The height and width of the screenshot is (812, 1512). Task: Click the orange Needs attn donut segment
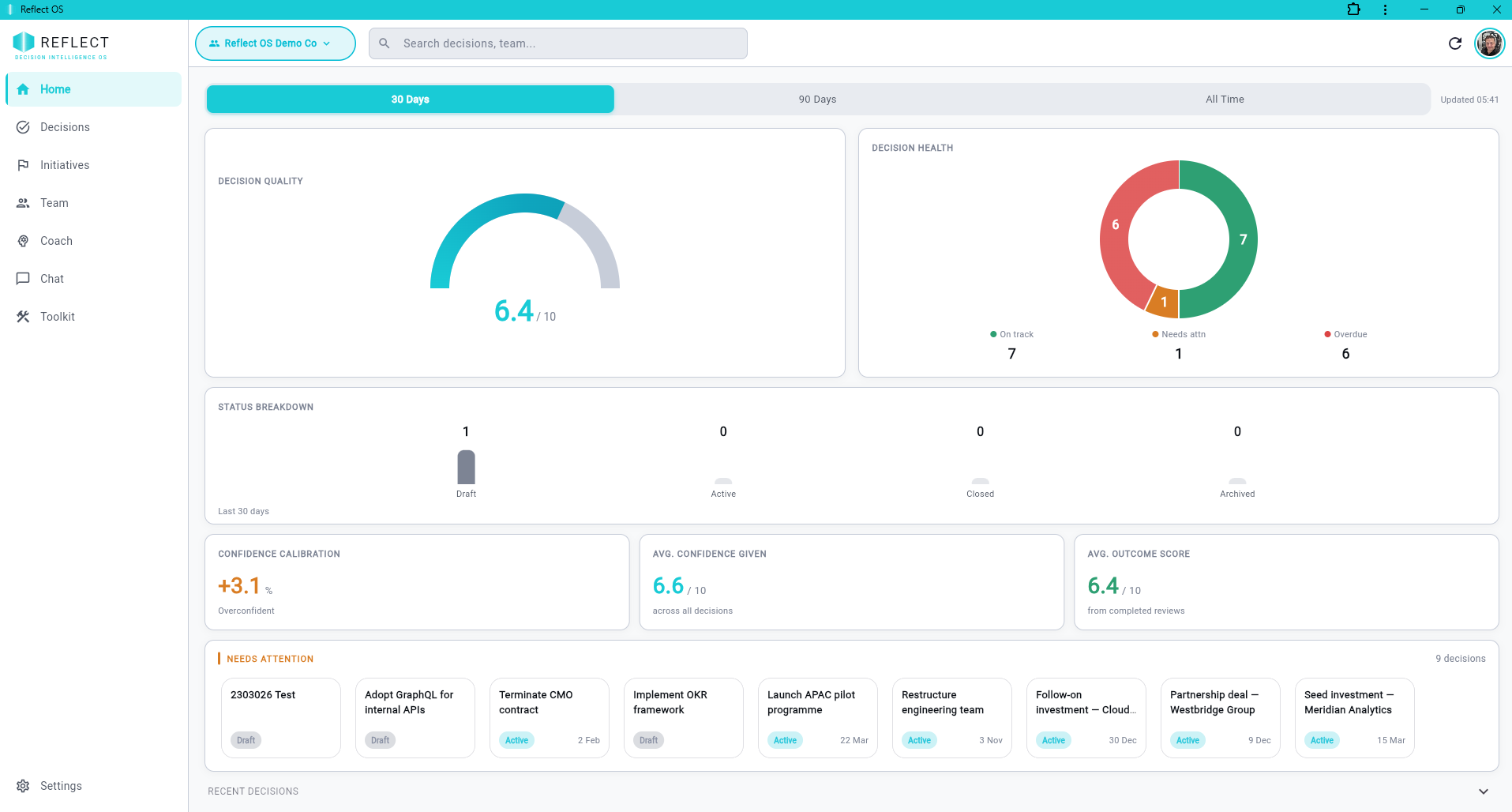(x=1164, y=302)
